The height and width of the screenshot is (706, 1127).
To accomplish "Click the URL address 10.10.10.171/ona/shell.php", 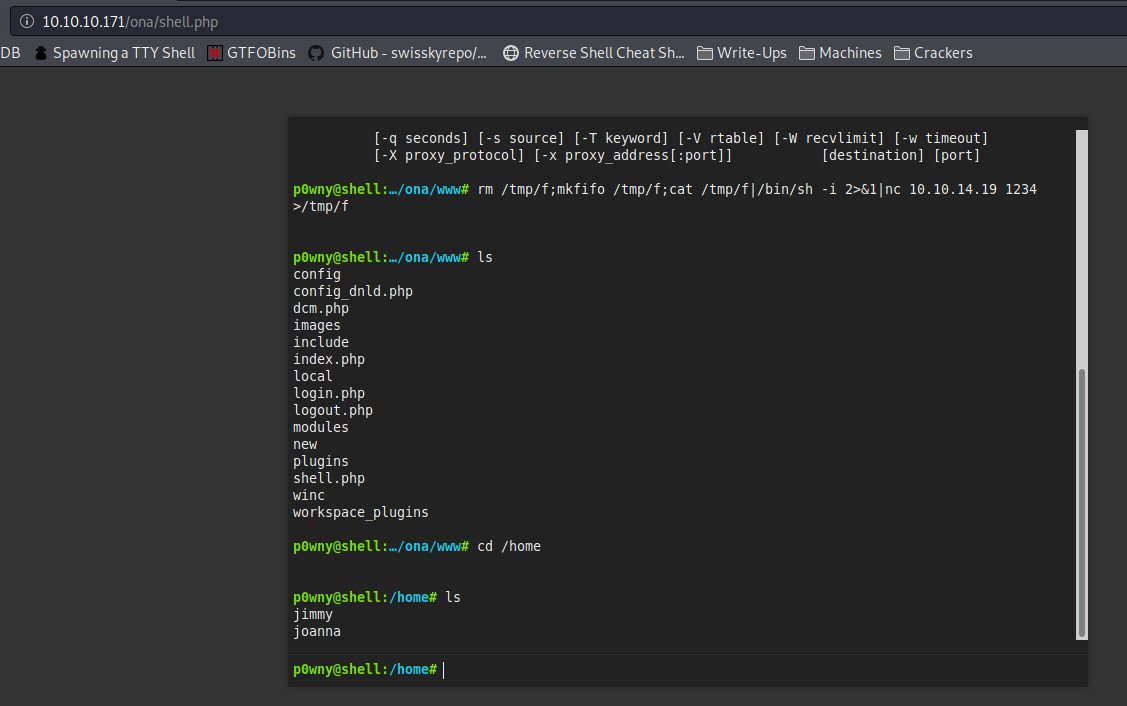I will point(130,22).
